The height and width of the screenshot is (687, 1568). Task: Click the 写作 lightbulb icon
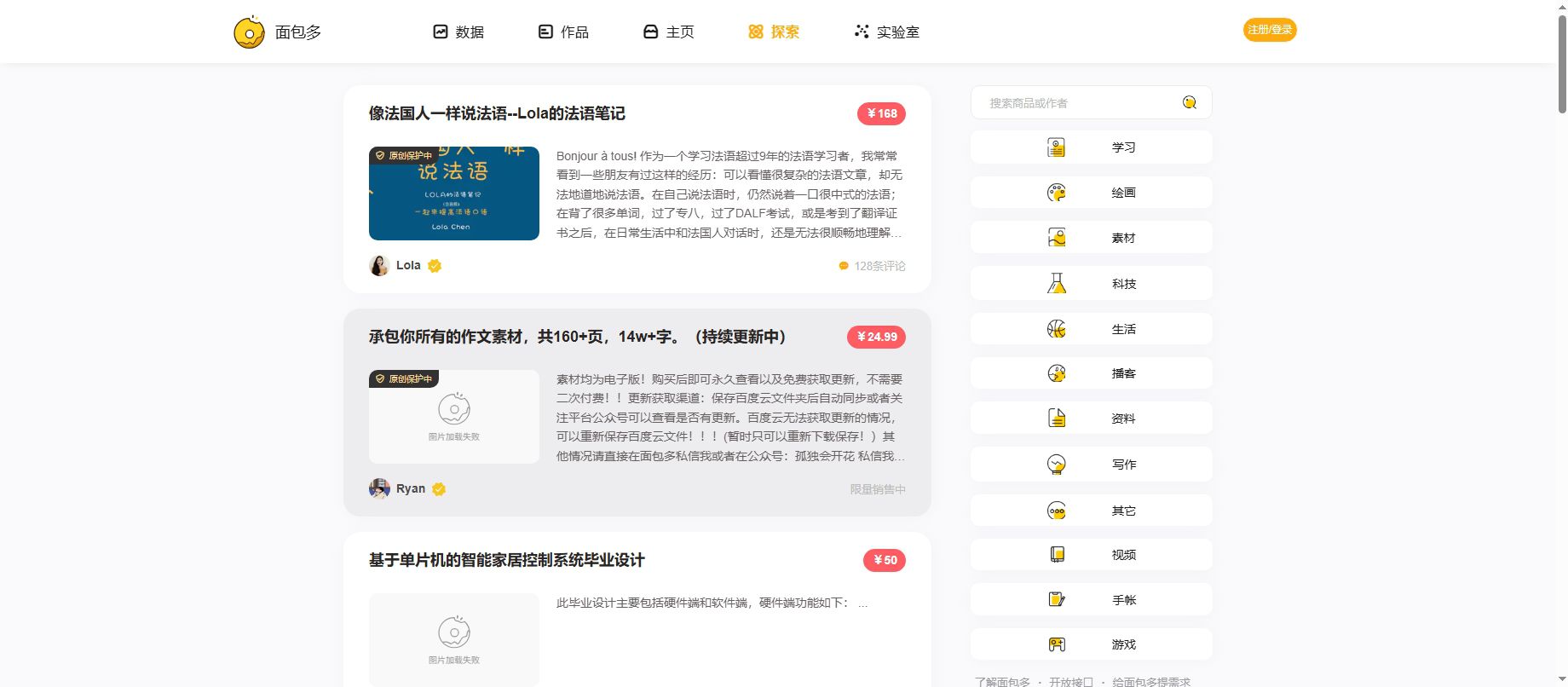[1057, 465]
